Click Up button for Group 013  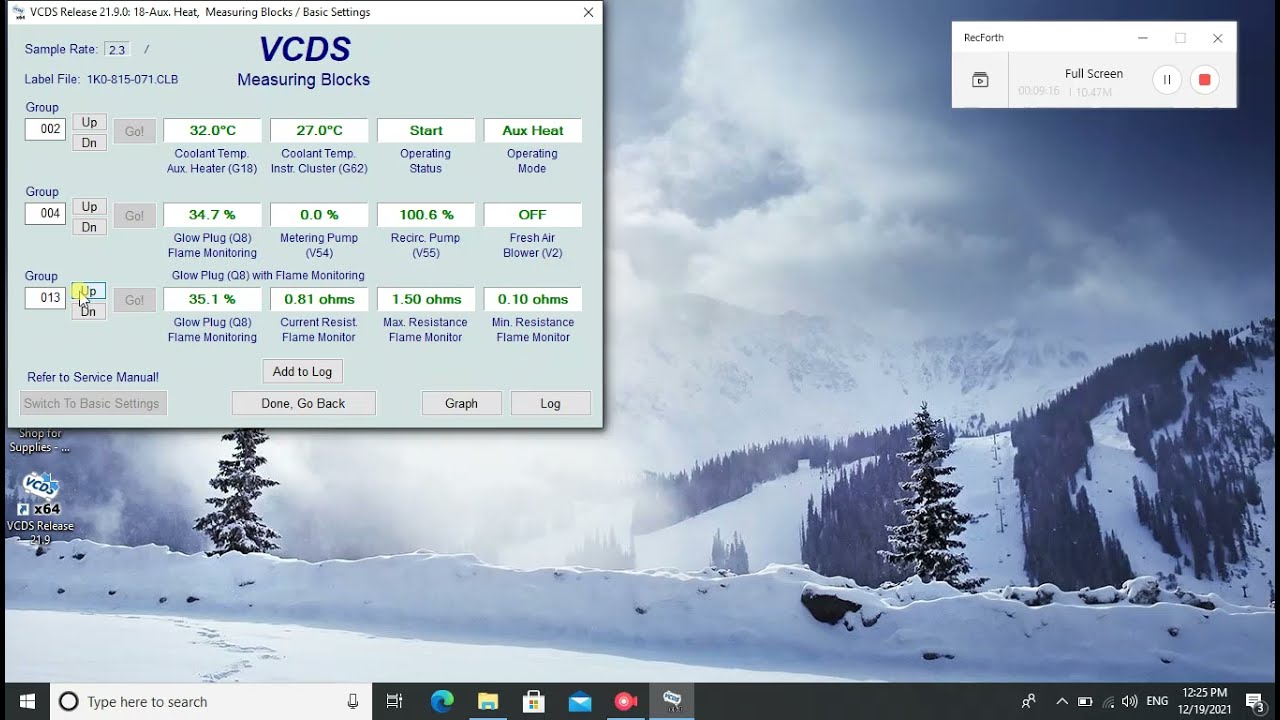pyautogui.click(x=89, y=291)
